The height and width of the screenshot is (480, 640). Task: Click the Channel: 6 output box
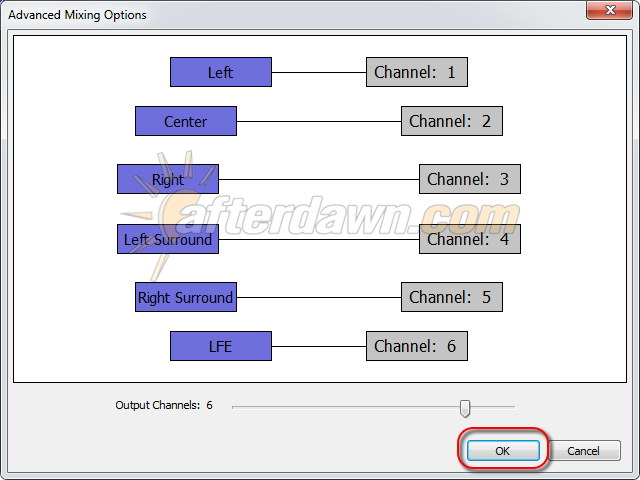click(417, 346)
